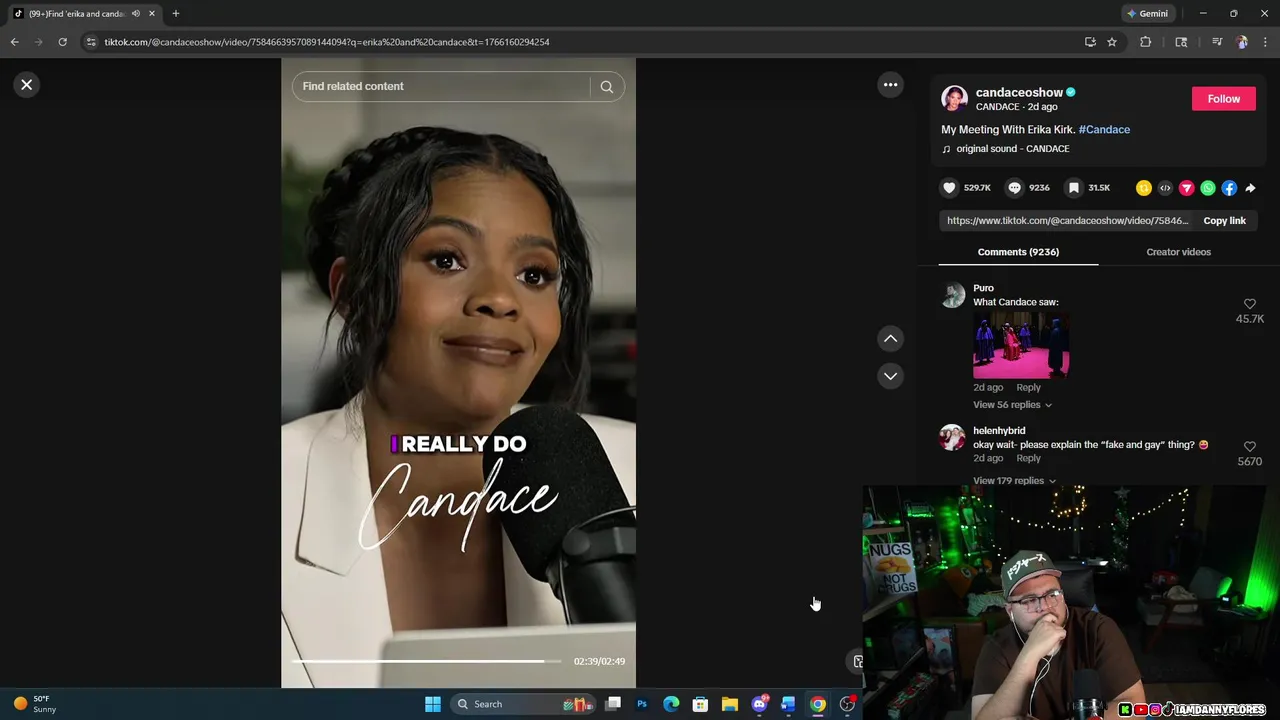Go to previous video with up arrow
Viewport: 1280px width, 720px height.
tap(890, 339)
